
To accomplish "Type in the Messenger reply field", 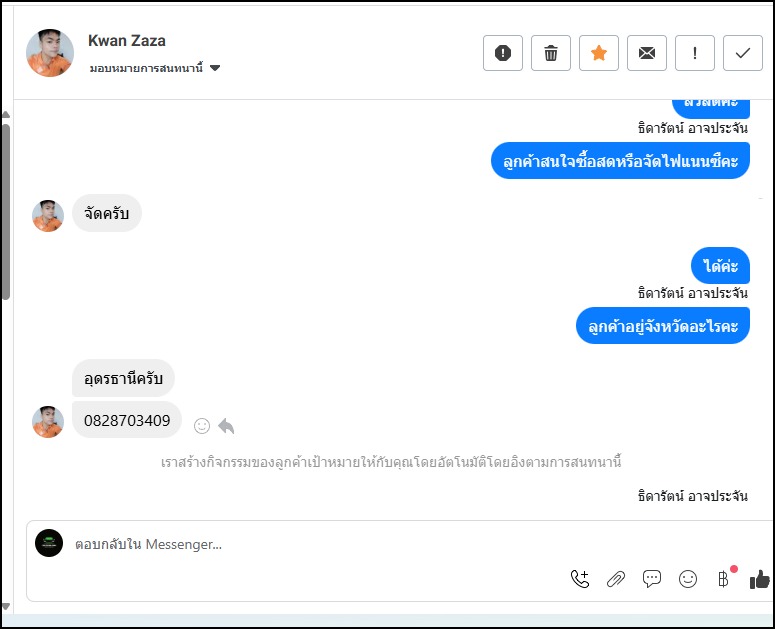I will click(x=300, y=544).
